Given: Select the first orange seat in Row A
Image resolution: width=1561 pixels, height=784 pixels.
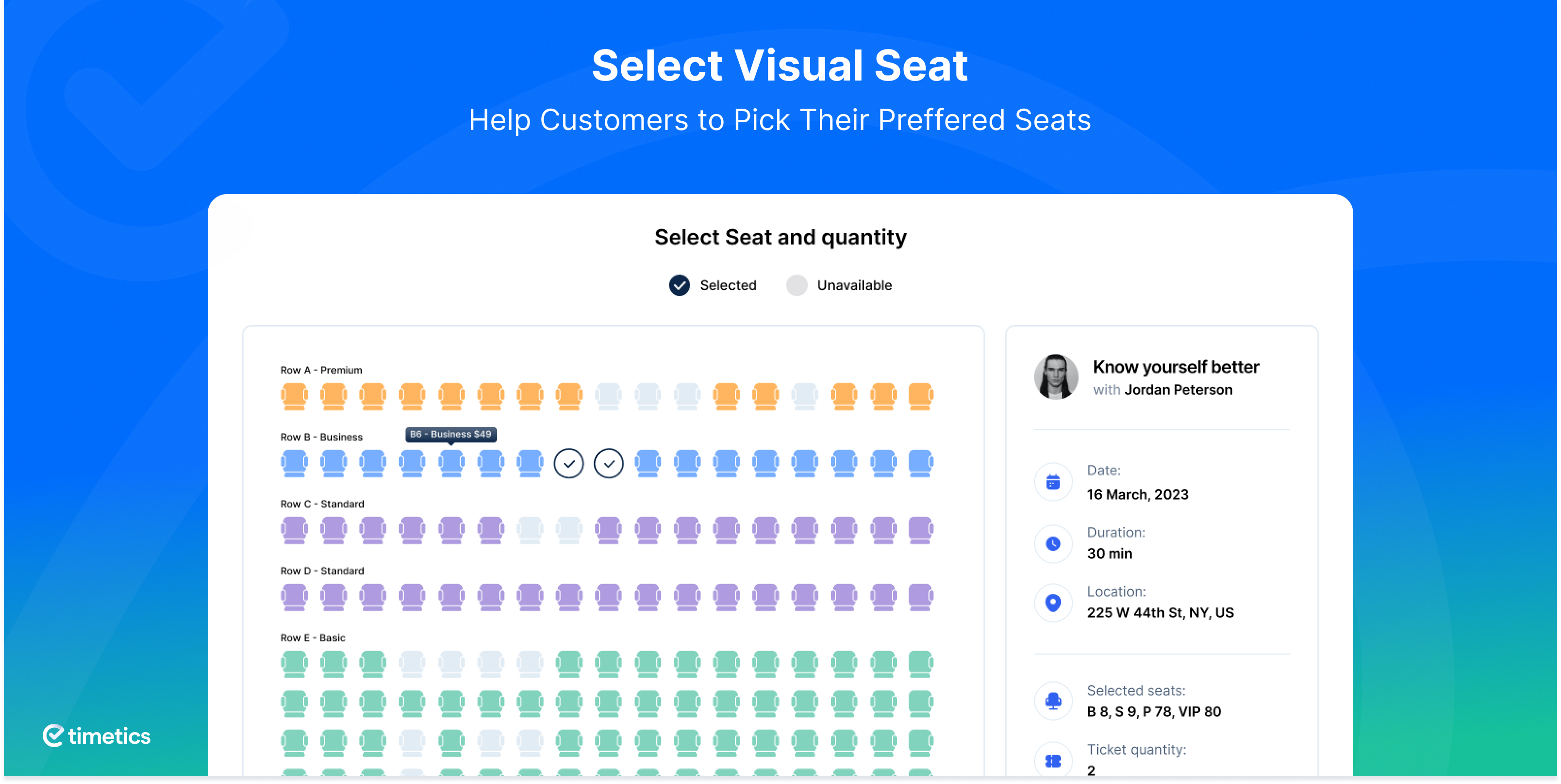Looking at the screenshot, I should coord(294,396).
